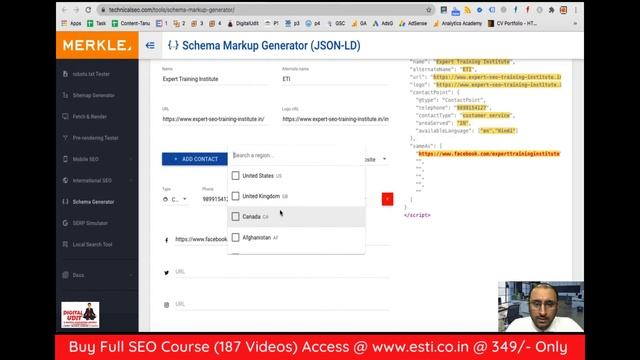Edit the organization URL field
640x360 pixels.
[x=216, y=119]
